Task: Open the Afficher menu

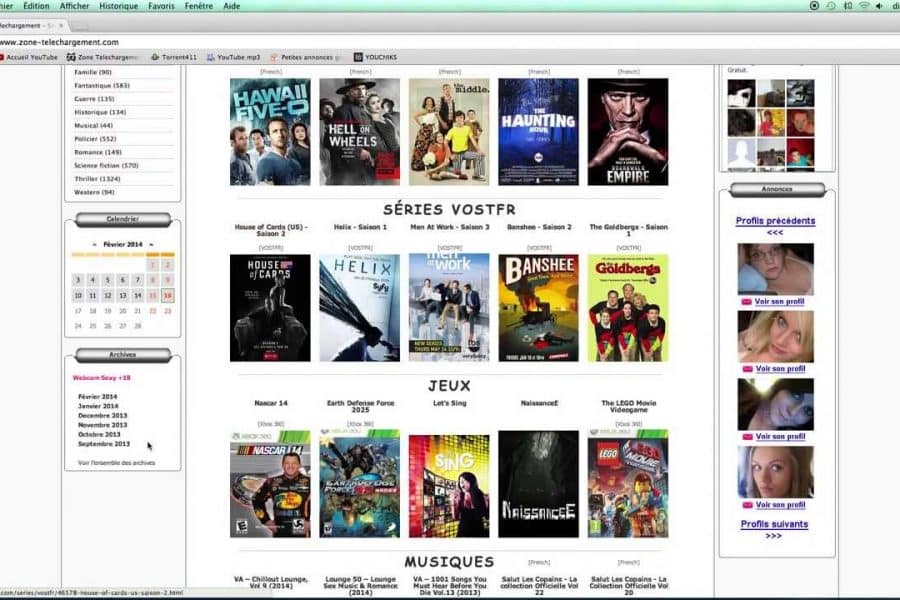Action: click(74, 6)
